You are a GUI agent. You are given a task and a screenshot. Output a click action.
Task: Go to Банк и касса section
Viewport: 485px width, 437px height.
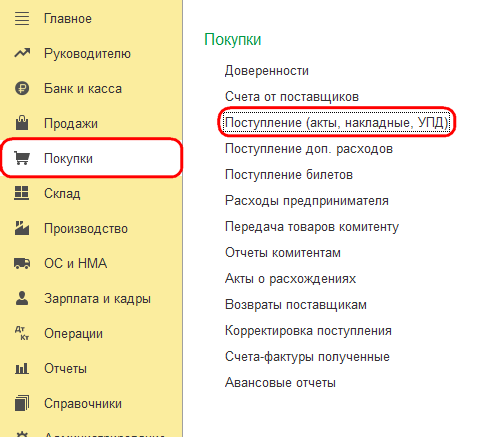83,89
